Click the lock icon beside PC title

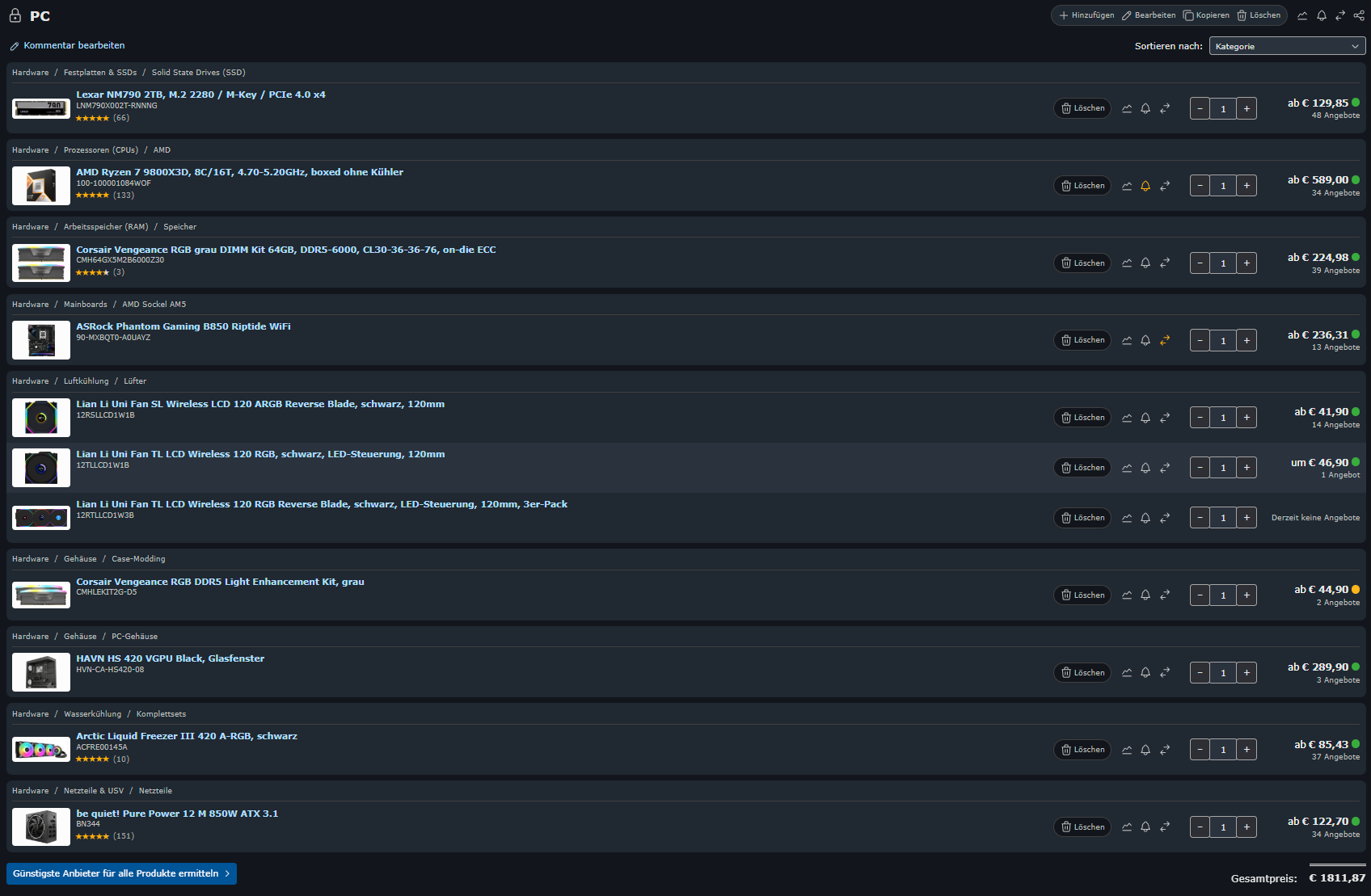coord(15,15)
